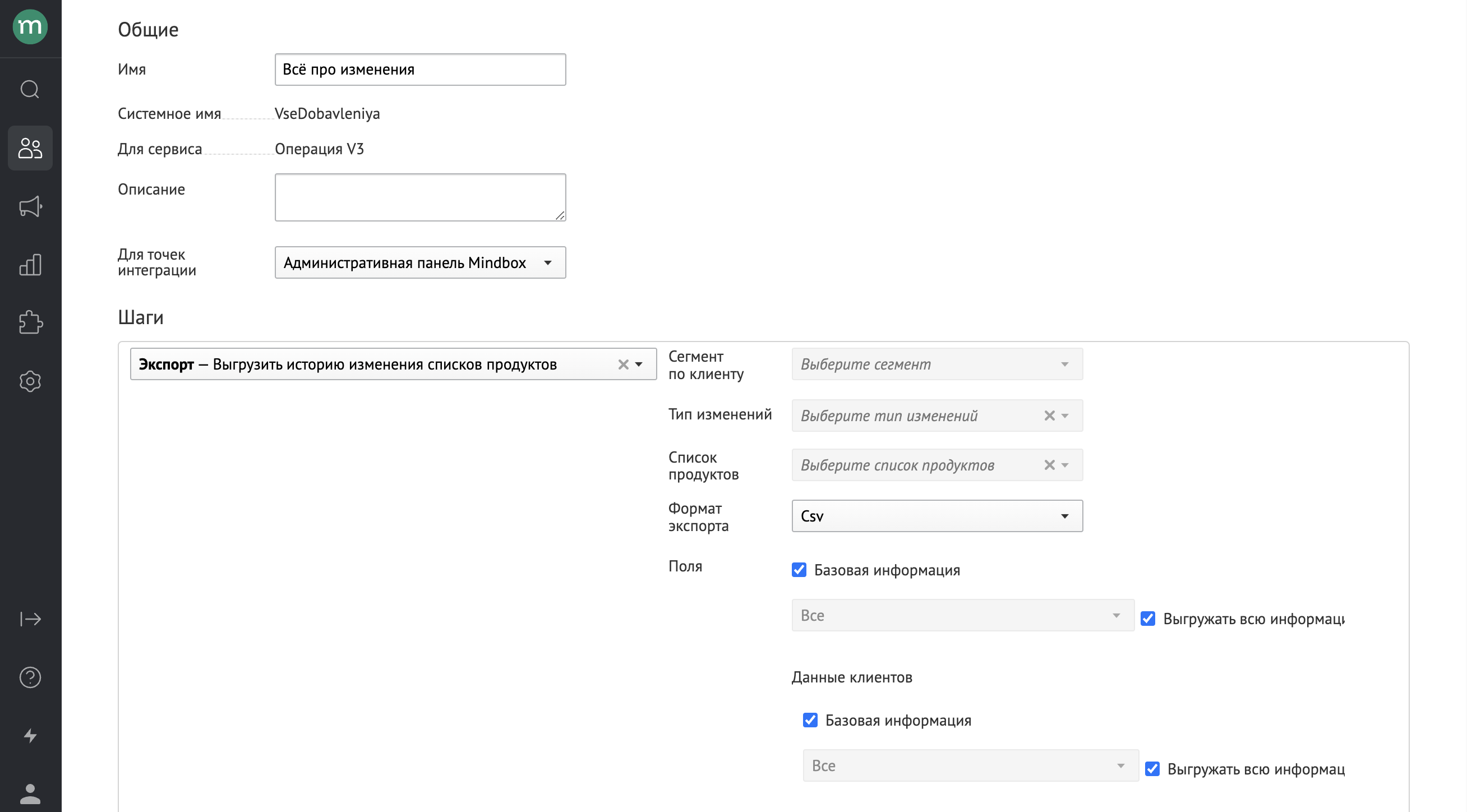1467x812 pixels.
Task: Clear the Тип изменений selection
Action: tap(1049, 416)
